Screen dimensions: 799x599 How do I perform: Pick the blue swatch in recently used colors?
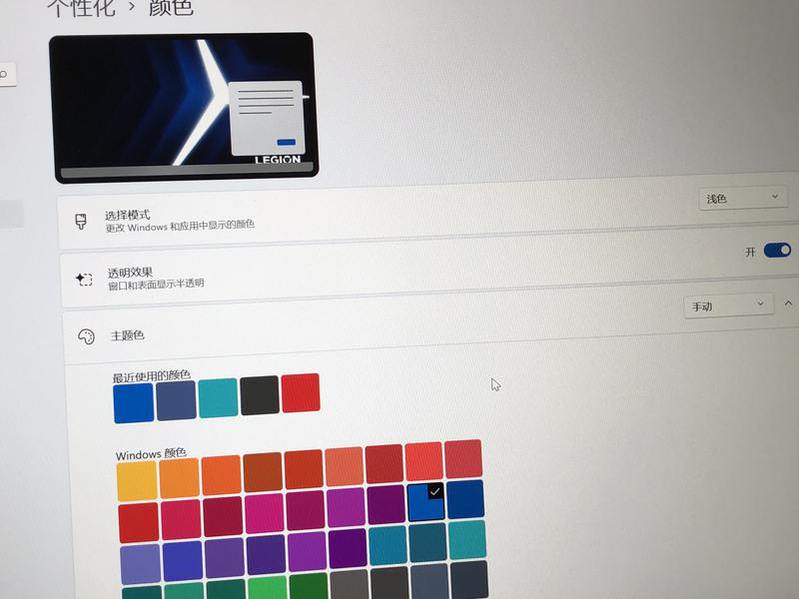tap(134, 403)
